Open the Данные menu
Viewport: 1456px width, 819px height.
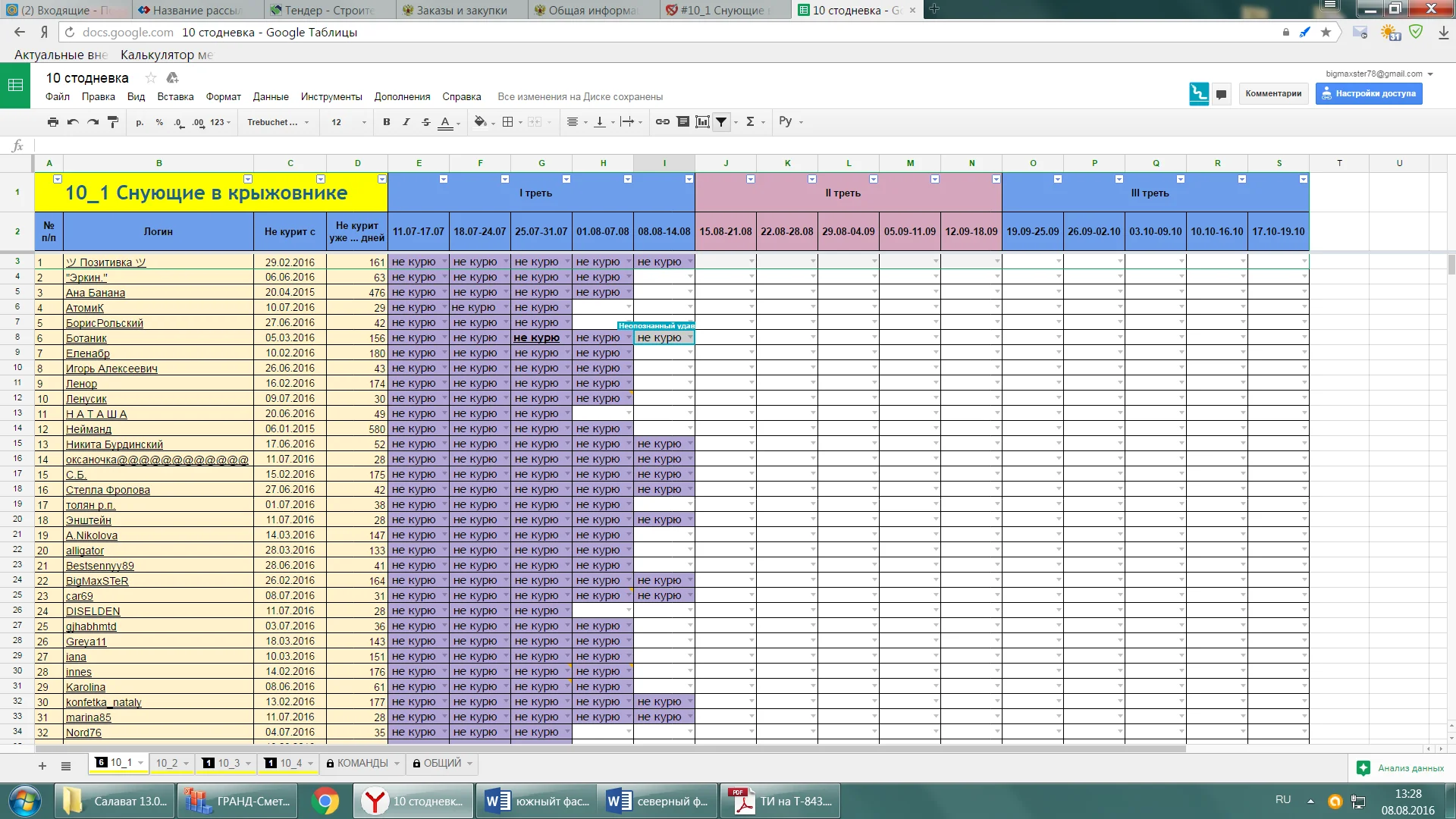(x=271, y=96)
